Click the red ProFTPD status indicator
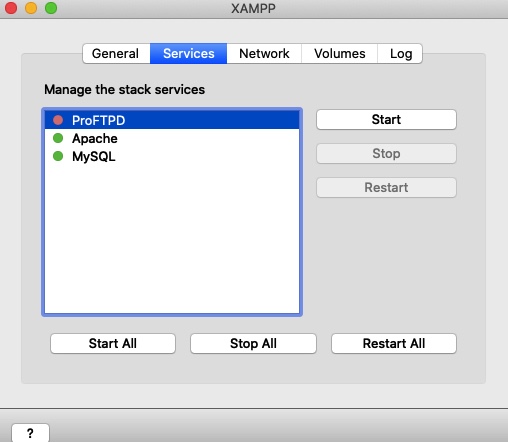Image resolution: width=508 pixels, height=442 pixels. tap(58, 120)
